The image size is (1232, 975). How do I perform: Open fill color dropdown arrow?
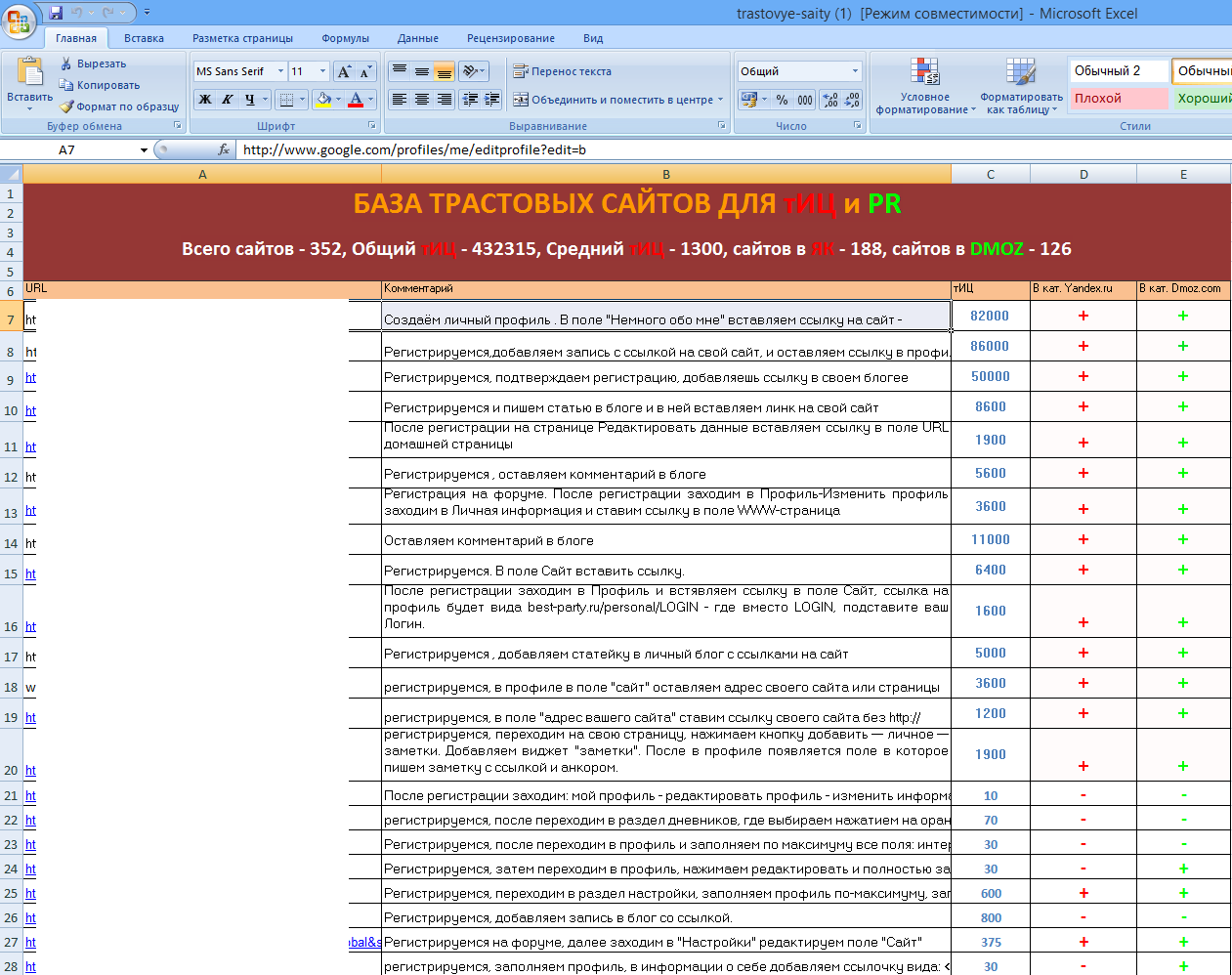339,100
